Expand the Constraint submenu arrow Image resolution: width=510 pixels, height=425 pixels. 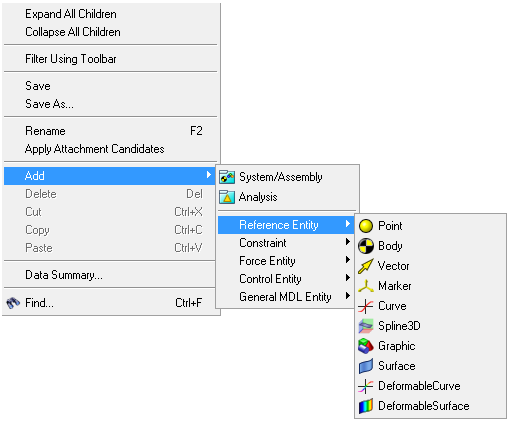(348, 242)
